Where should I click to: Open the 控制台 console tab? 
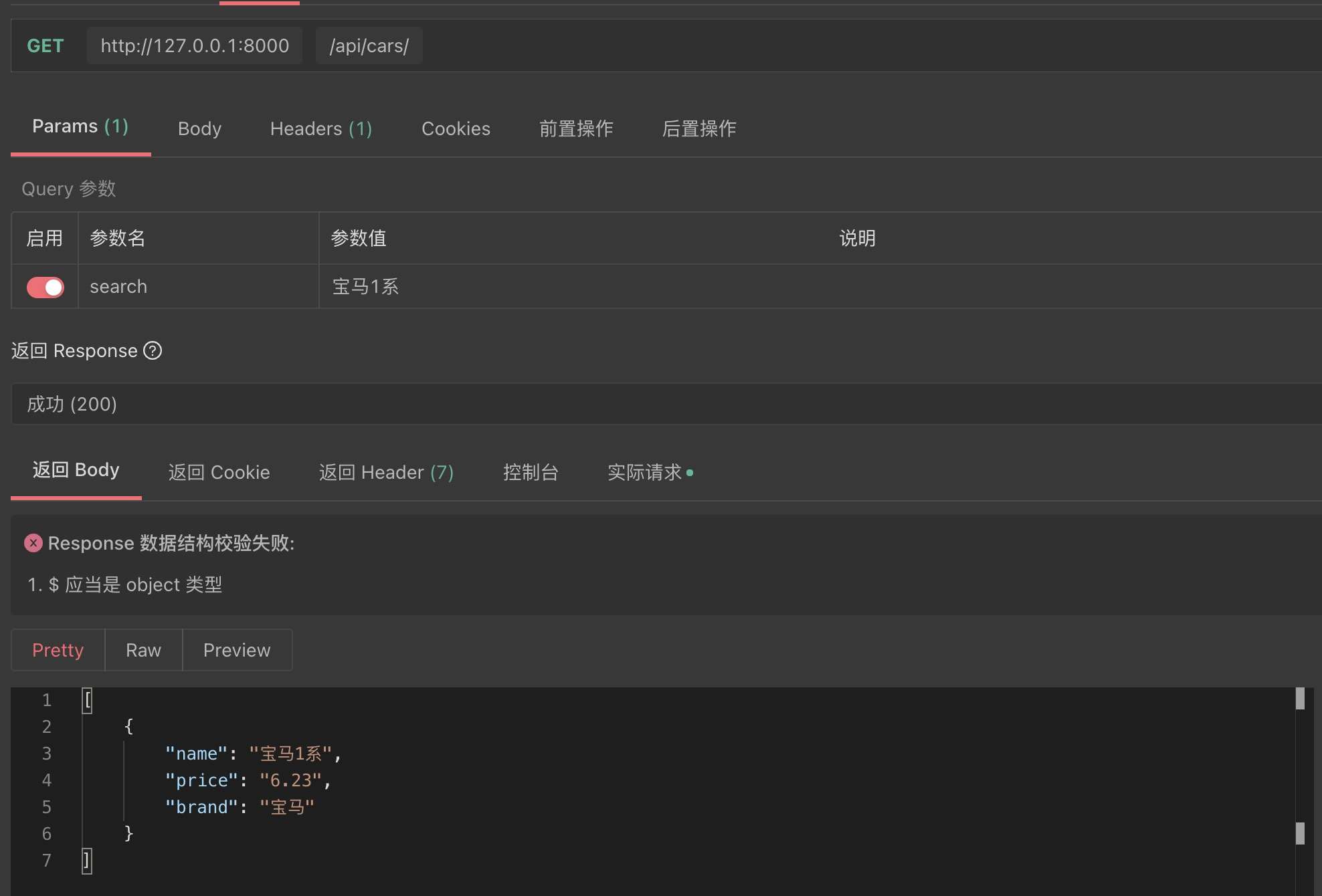pos(531,473)
